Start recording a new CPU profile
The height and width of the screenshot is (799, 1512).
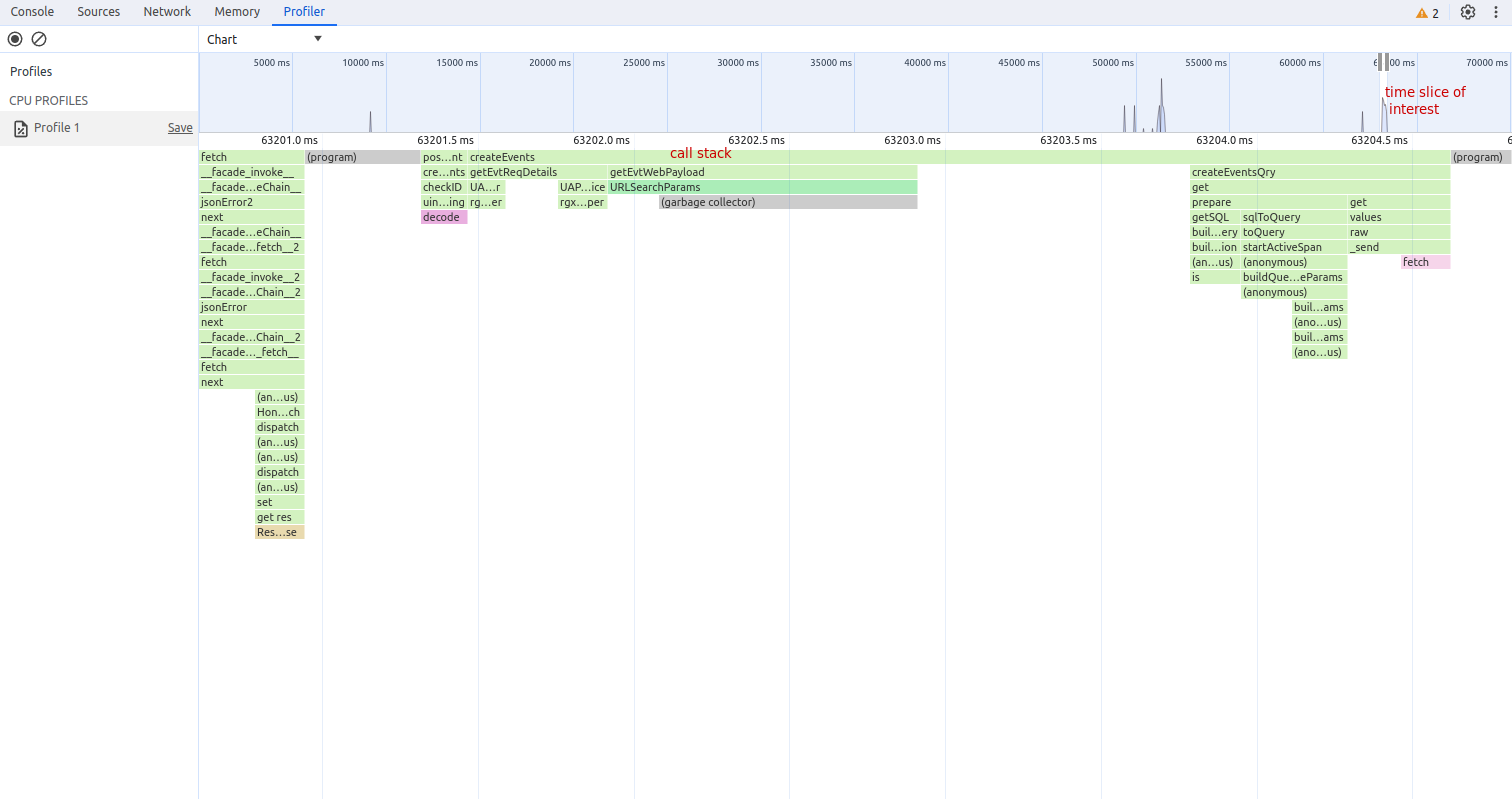click(14, 38)
